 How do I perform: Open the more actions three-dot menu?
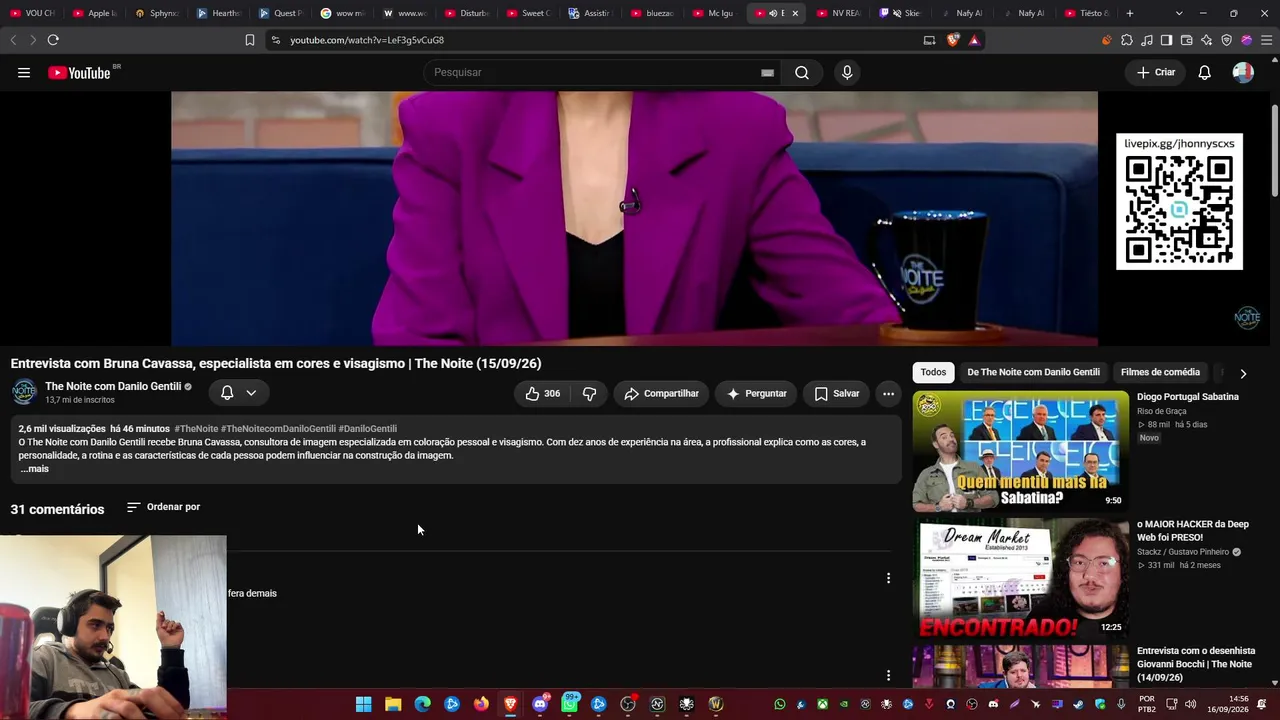tap(888, 394)
